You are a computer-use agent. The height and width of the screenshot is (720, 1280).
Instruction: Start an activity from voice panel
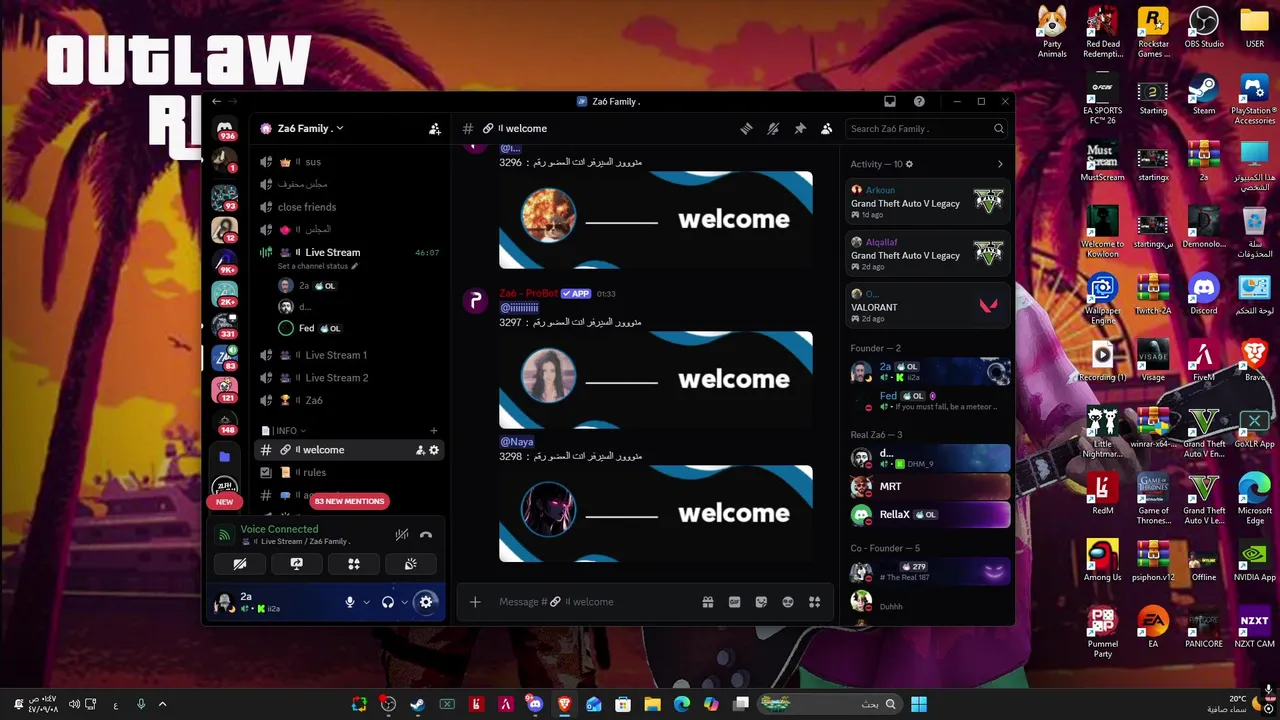pos(353,564)
